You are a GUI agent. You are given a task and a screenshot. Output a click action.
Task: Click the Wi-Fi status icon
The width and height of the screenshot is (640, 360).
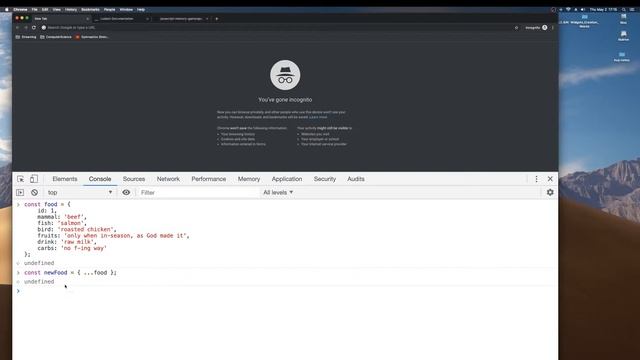(568, 9)
